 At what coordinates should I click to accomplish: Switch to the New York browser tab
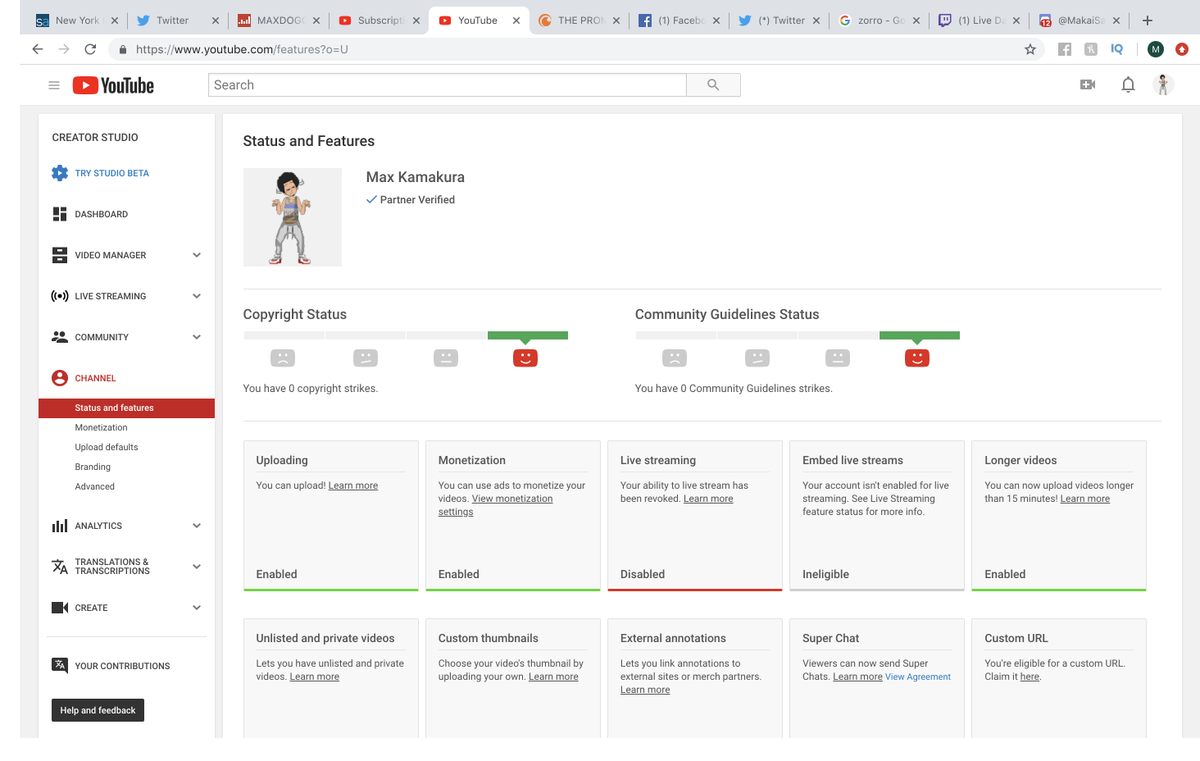76,20
